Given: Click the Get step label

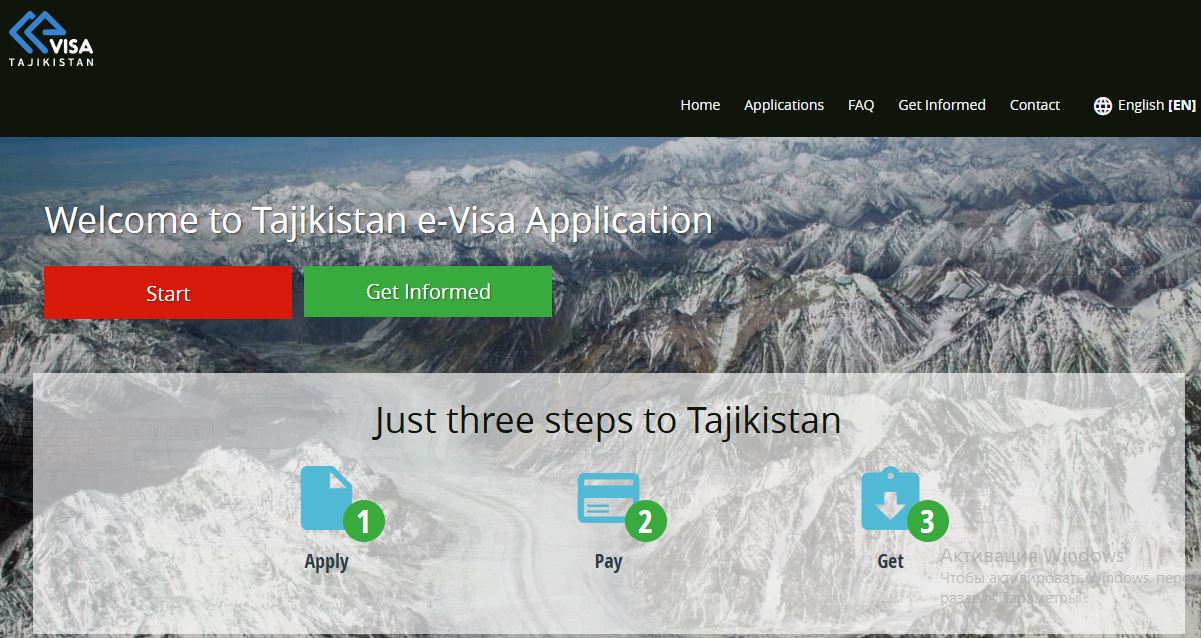Looking at the screenshot, I should [x=891, y=561].
